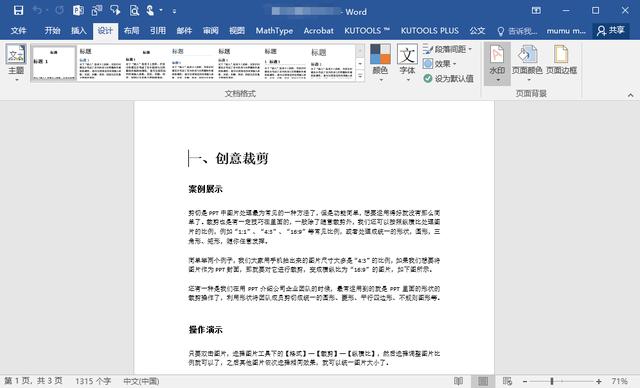This screenshot has width=640, height=388.
Task: Open the 颜色 theme colors dropdown
Action: 380,63
